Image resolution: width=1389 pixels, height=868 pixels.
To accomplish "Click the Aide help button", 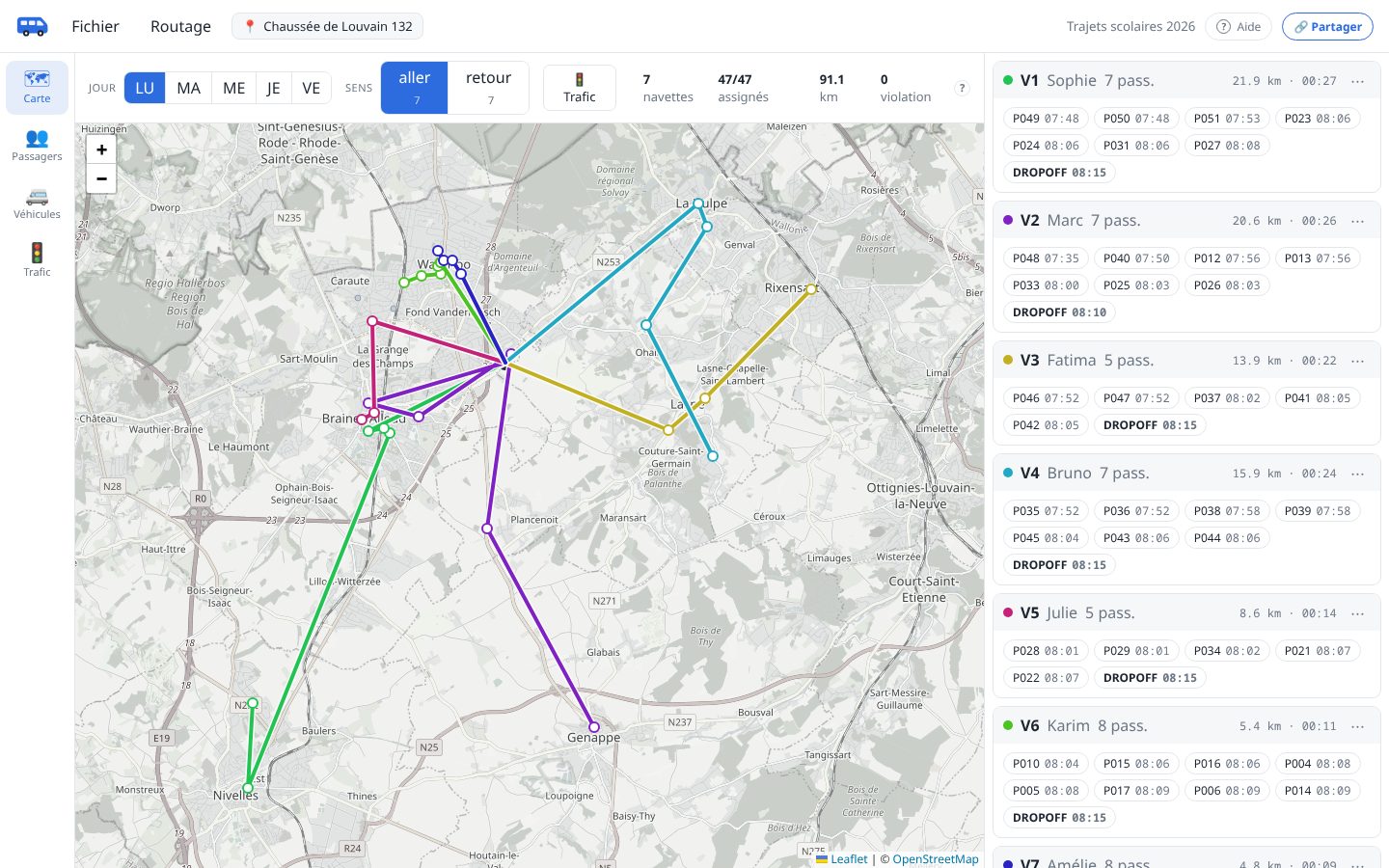I will coord(1239,26).
